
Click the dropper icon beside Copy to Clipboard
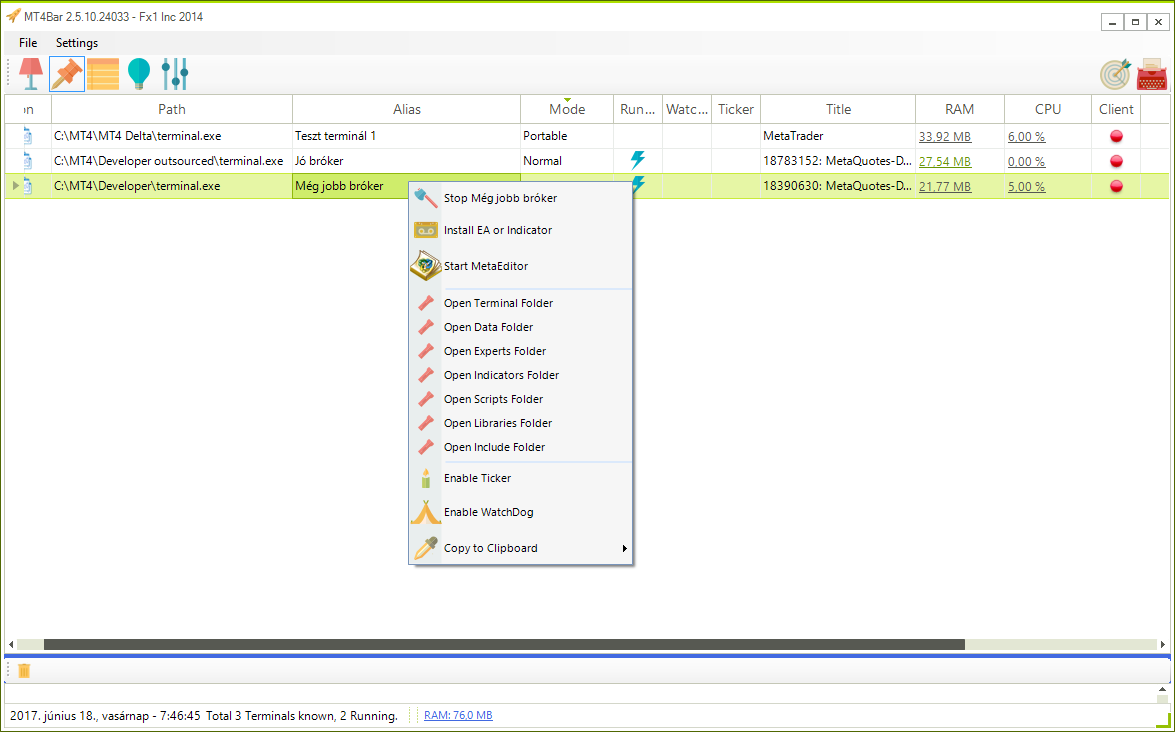coord(426,548)
